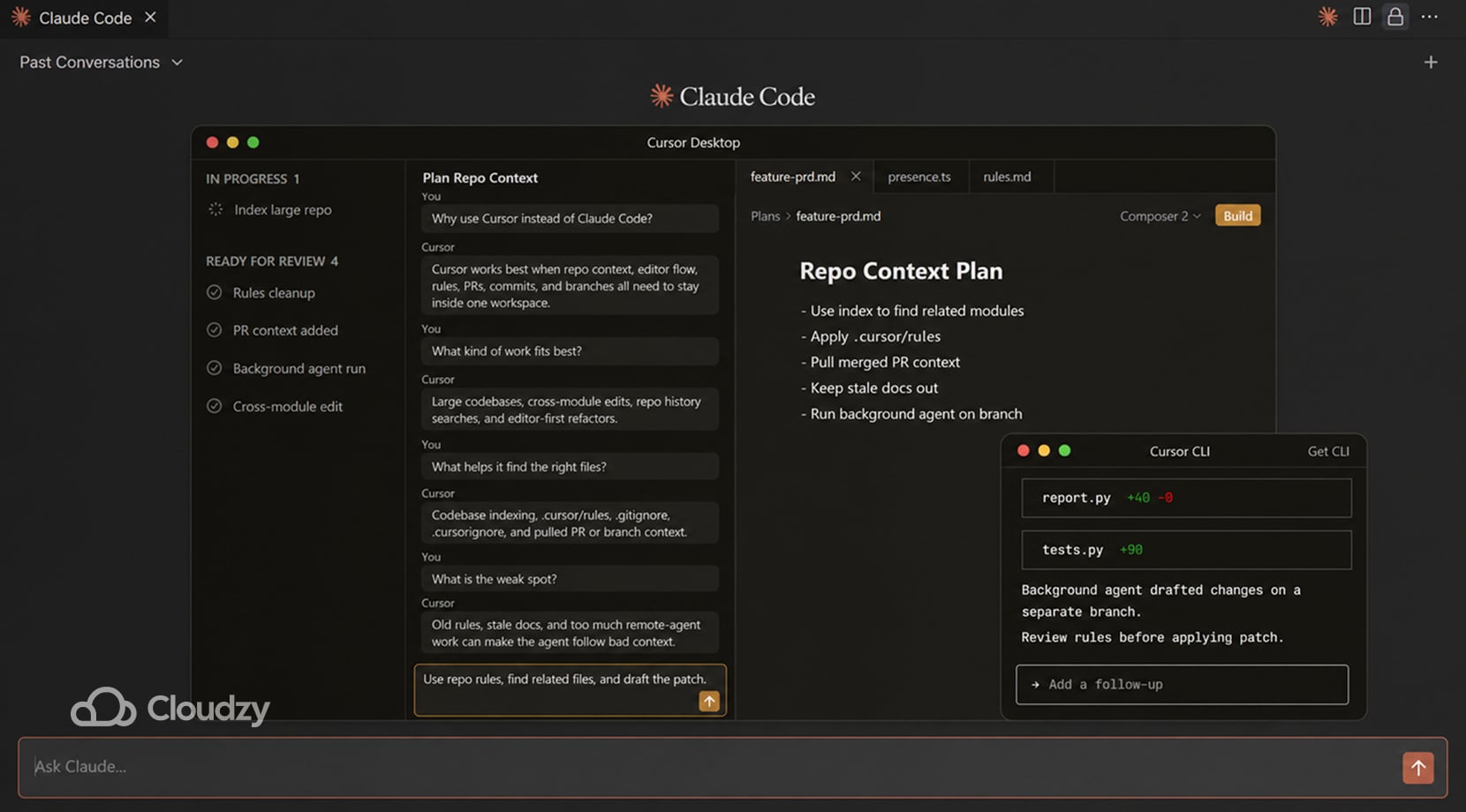Click the lock icon in the top bar
The height and width of the screenshot is (812, 1466).
click(1394, 17)
